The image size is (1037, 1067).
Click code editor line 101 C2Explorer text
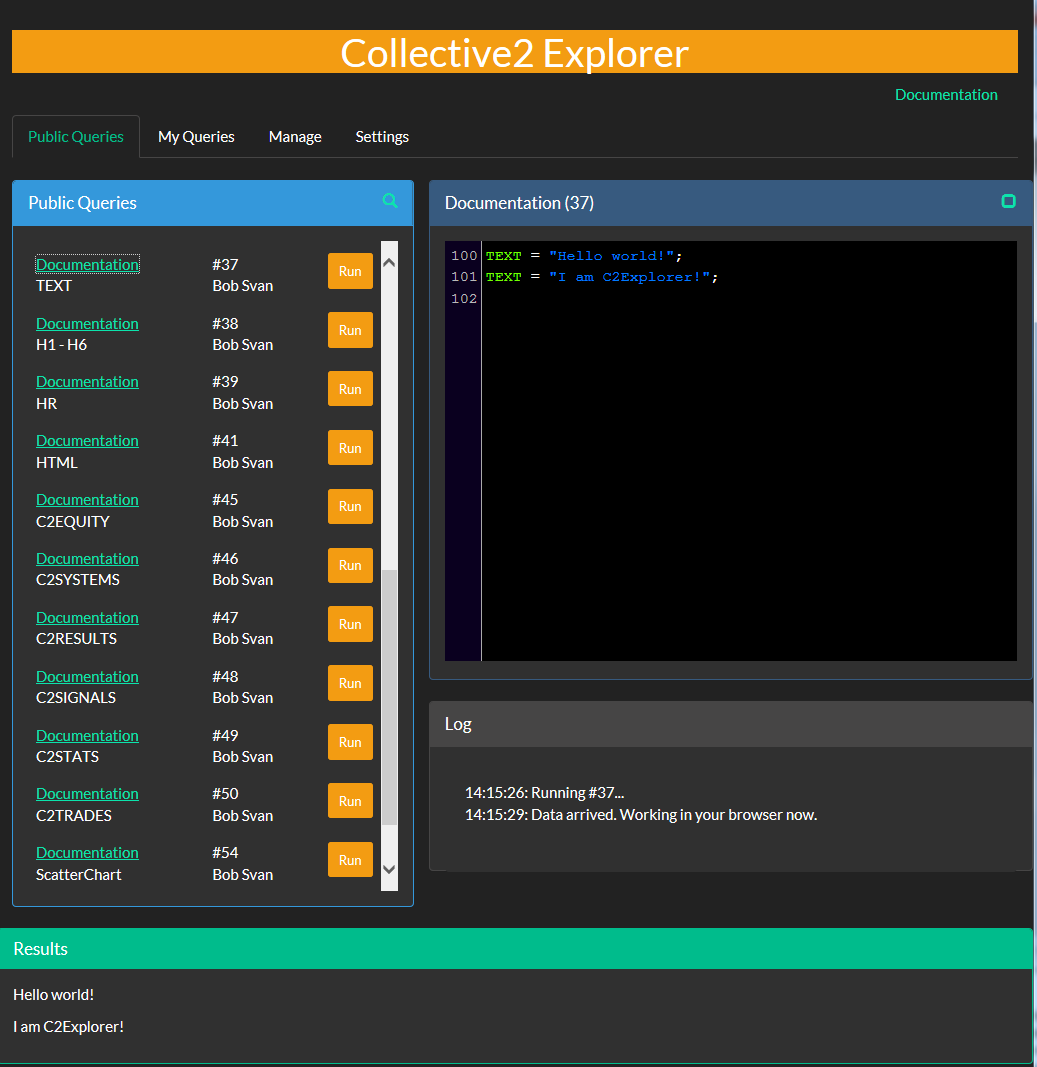(602, 277)
